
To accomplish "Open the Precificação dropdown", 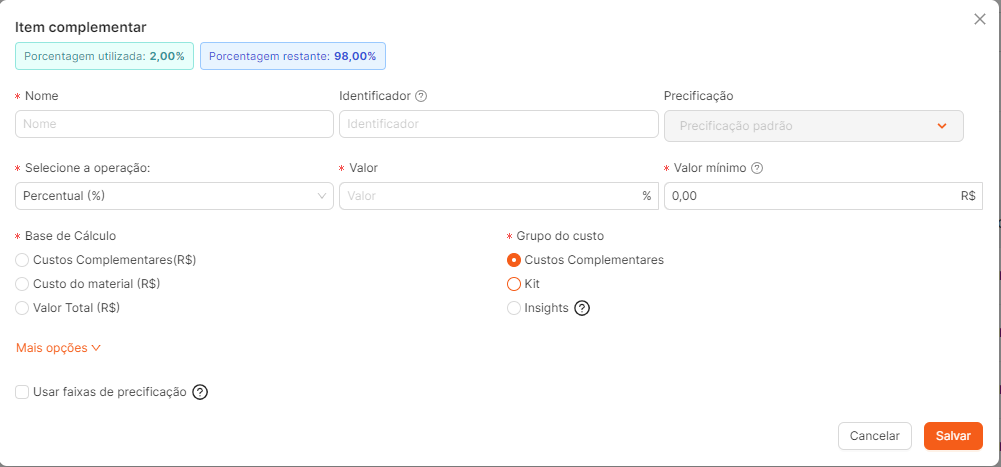I will (814, 126).
